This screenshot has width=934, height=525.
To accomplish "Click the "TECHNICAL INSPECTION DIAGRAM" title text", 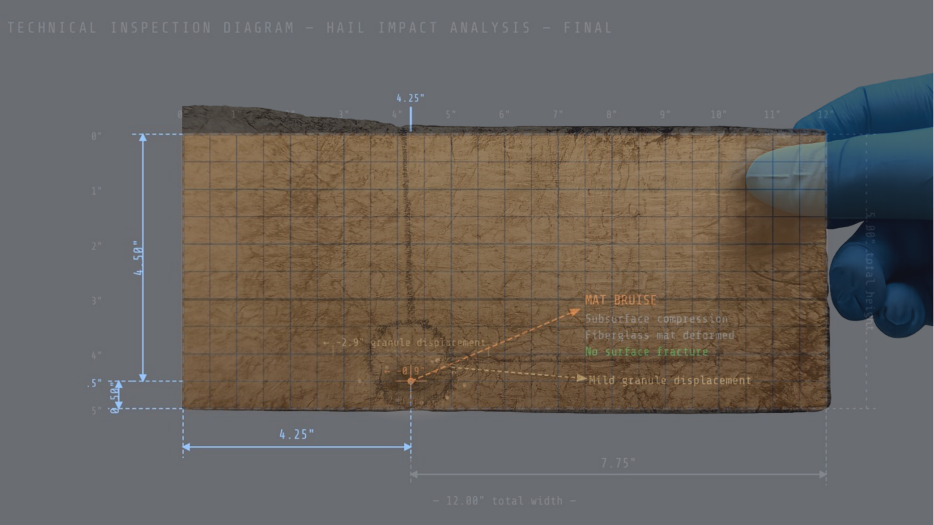I will point(150,28).
